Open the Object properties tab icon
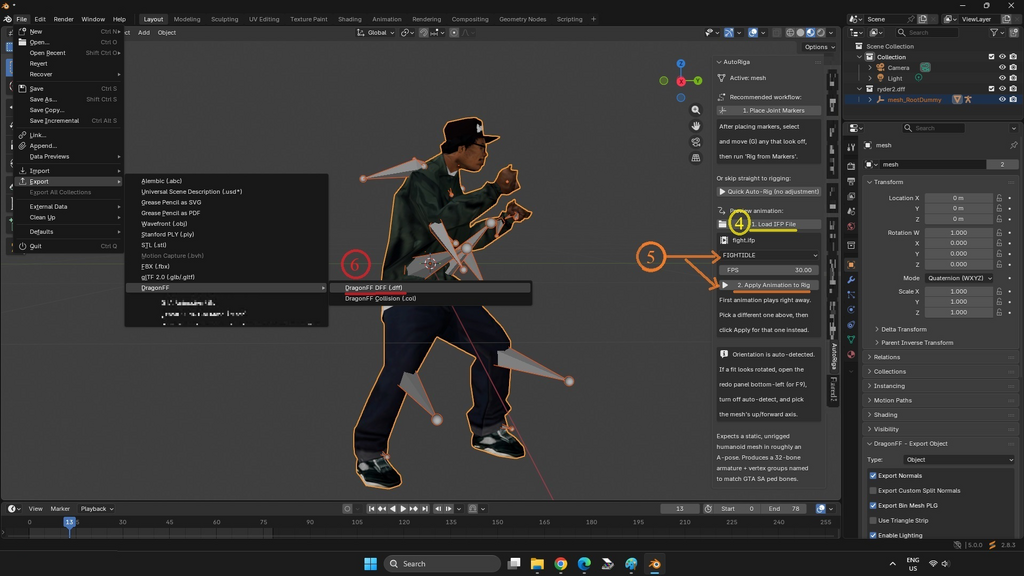 tap(851, 264)
